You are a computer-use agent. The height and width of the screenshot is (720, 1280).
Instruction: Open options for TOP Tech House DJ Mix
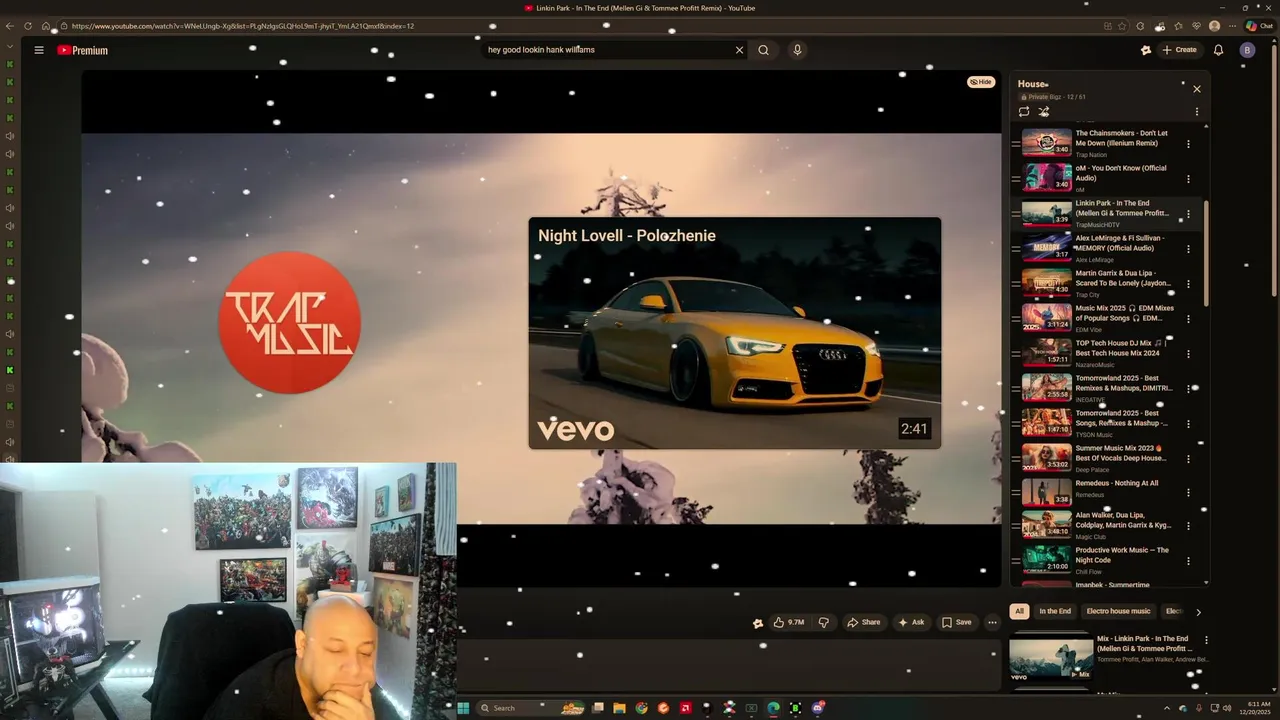click(1188, 353)
